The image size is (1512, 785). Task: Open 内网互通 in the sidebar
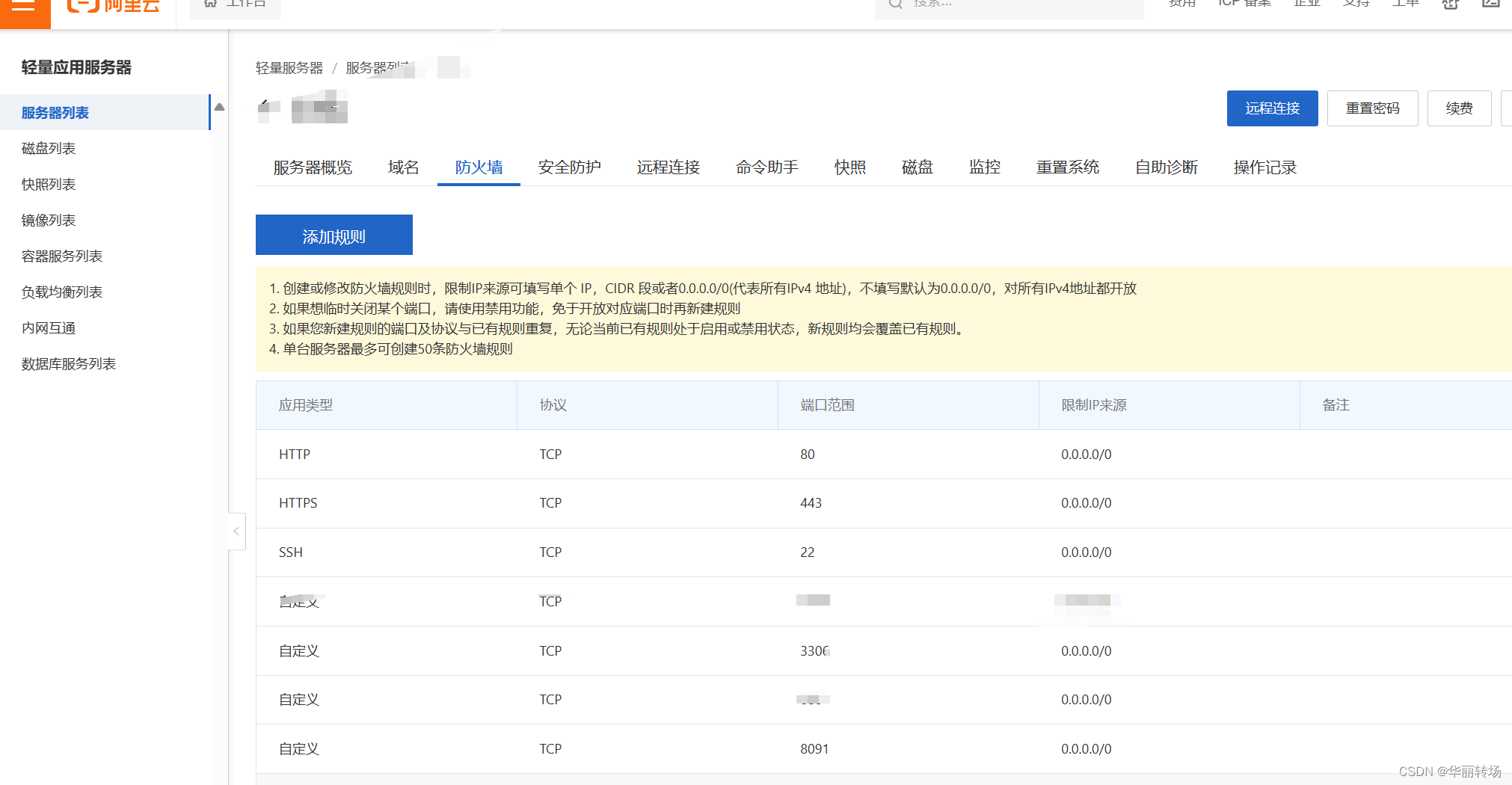pyautogui.click(x=49, y=328)
